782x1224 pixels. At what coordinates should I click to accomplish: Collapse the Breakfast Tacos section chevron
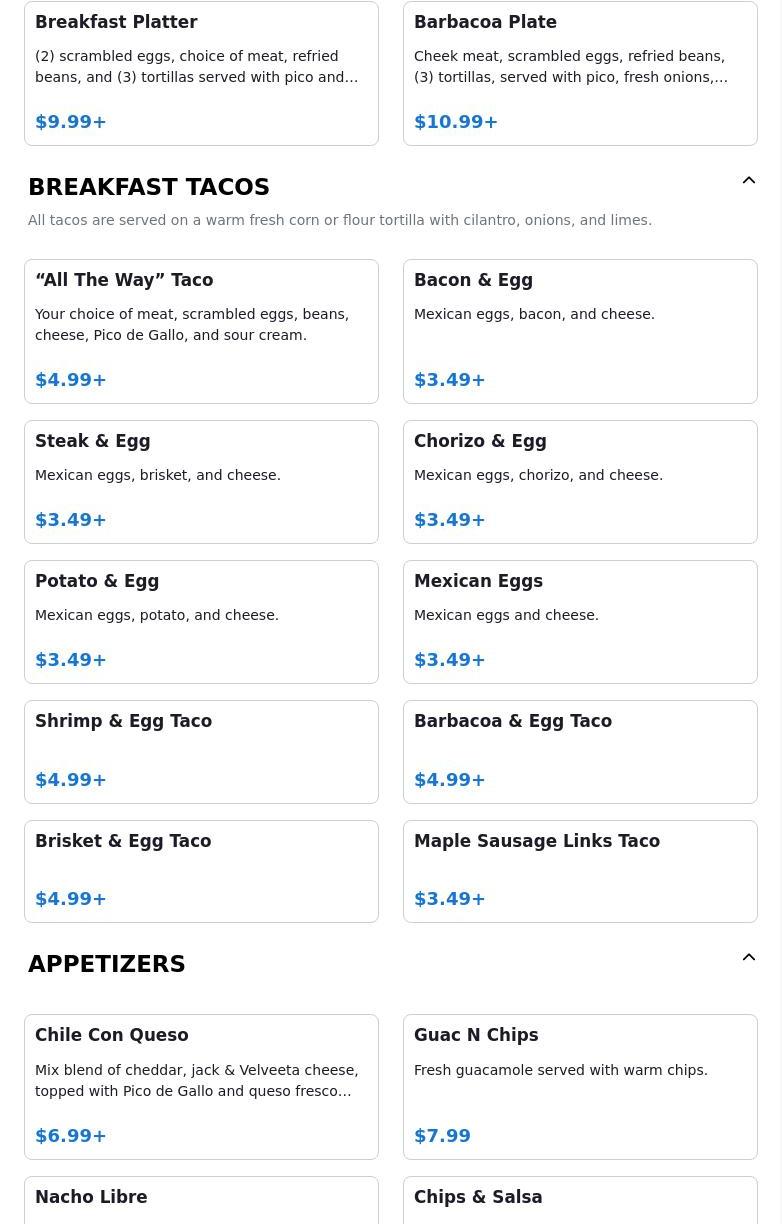(x=748, y=181)
